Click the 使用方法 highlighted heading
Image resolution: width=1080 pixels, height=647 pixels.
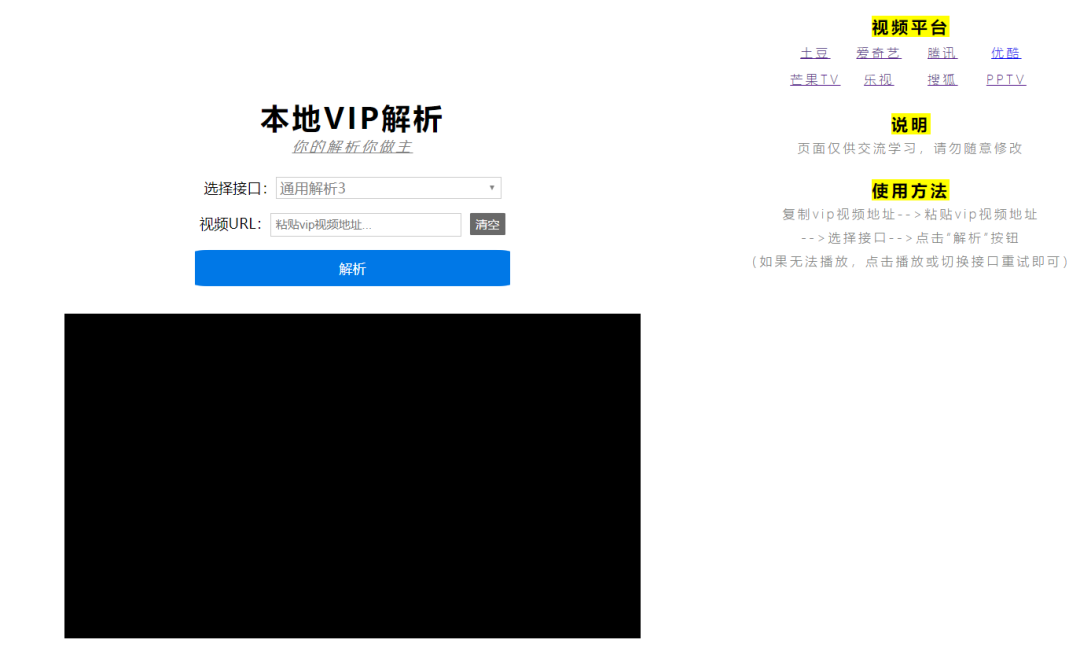pyautogui.click(x=908, y=189)
